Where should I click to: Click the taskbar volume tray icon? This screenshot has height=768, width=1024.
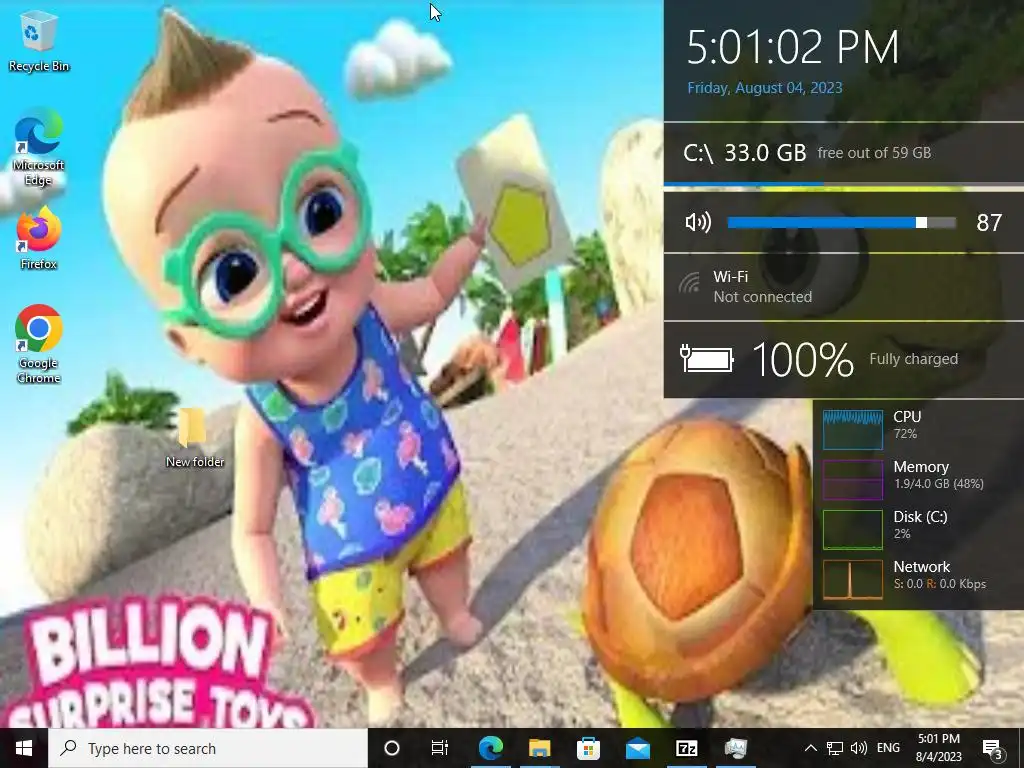tap(859, 748)
